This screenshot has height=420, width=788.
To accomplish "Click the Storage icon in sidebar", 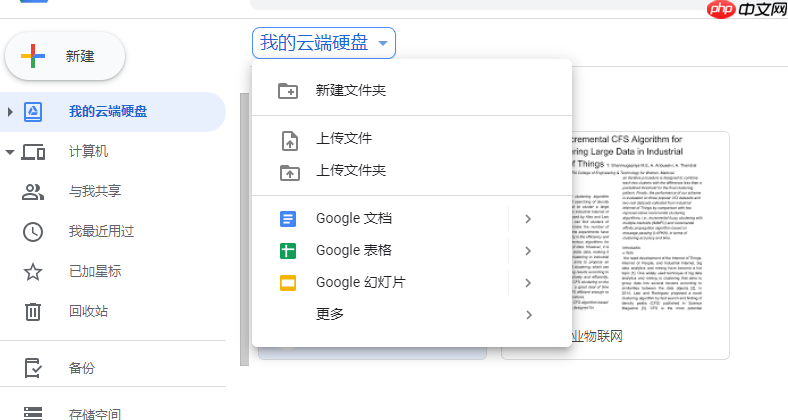I will [x=33, y=413].
